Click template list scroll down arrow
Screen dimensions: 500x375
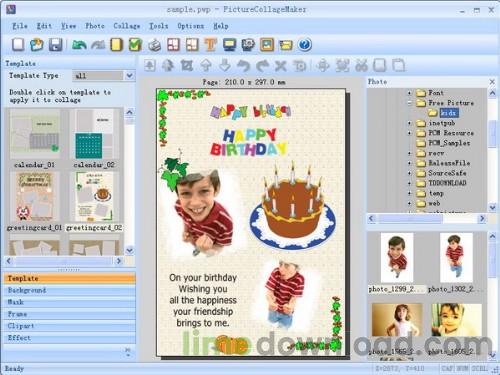[130, 250]
